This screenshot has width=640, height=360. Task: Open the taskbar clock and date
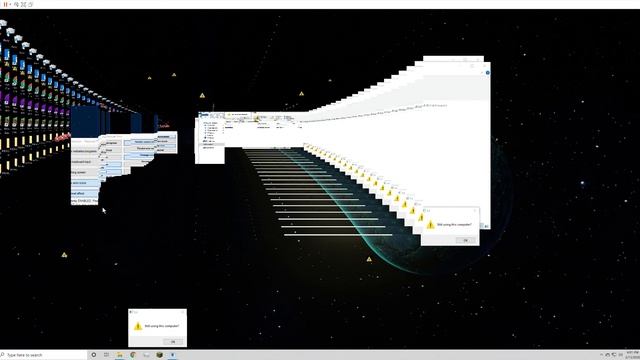click(x=632, y=355)
